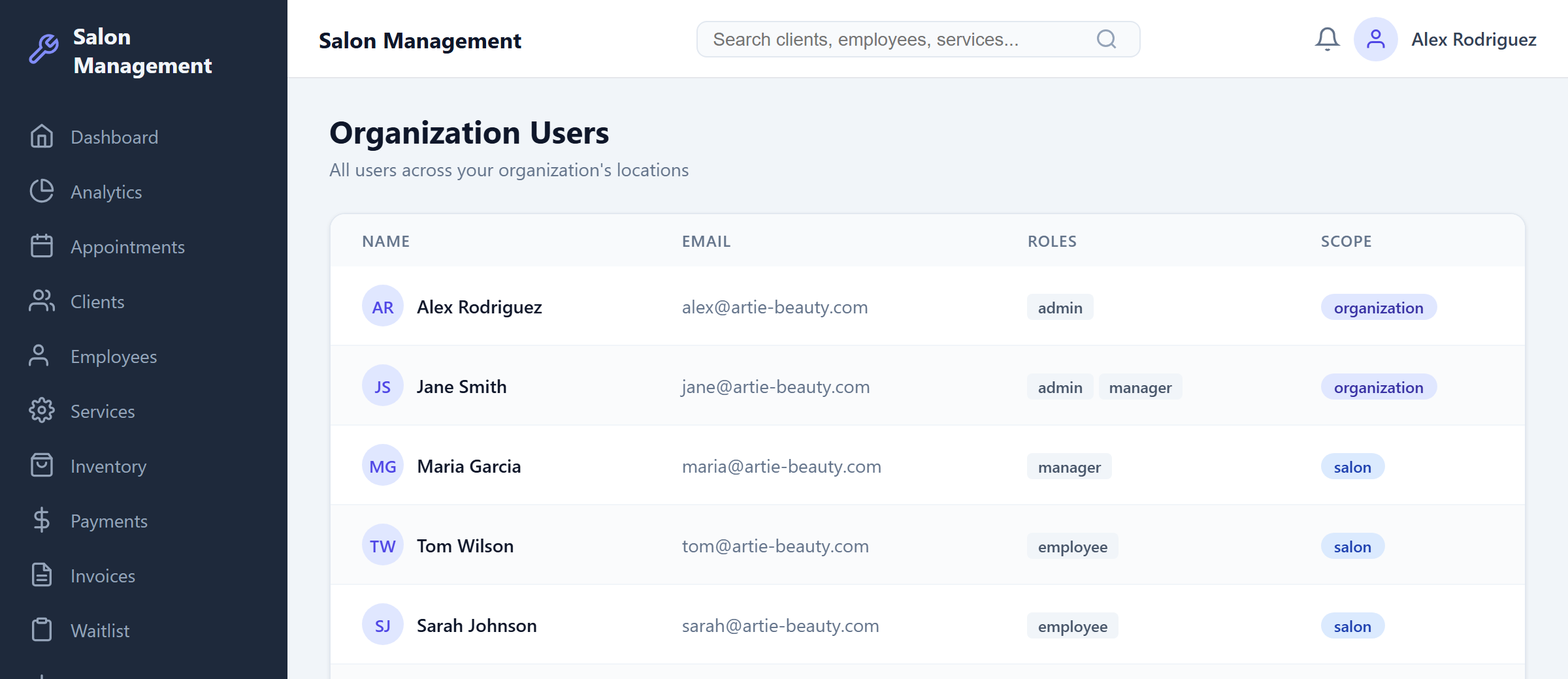This screenshot has height=679, width=1568.
Task: Open the Waitlist clipboard icon
Action: 41,630
